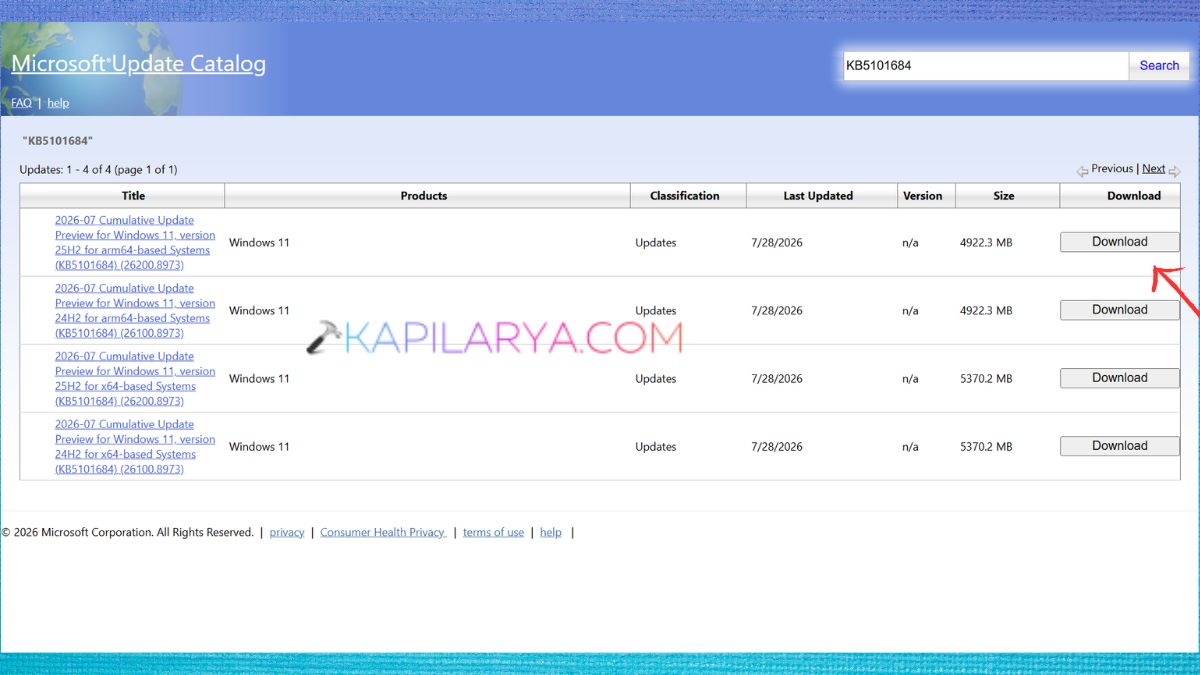The image size is (1200, 675).
Task: Open the Consumer Health Privacy link
Action: click(383, 533)
